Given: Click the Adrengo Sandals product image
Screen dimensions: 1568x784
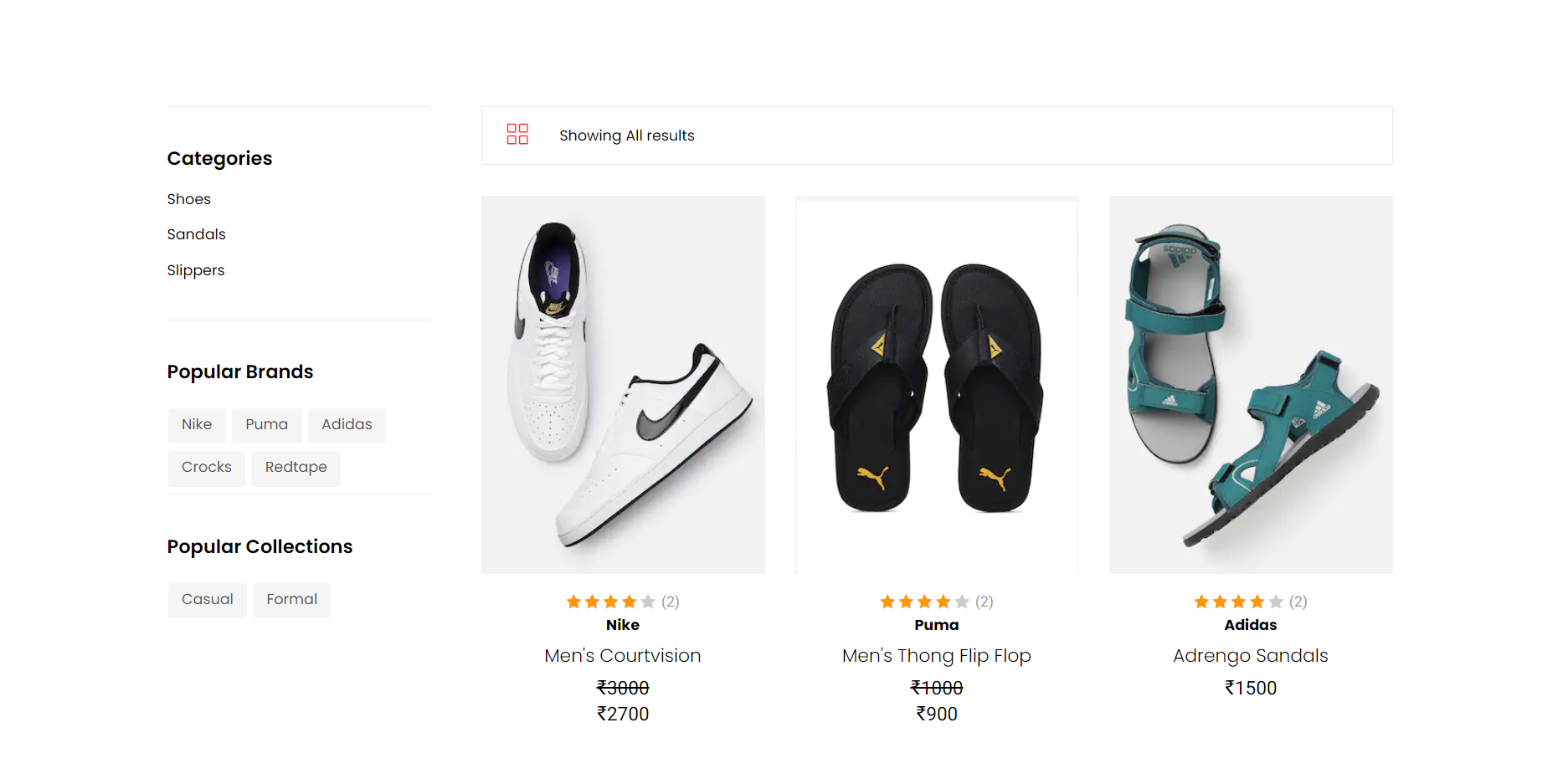Looking at the screenshot, I should pos(1250,384).
